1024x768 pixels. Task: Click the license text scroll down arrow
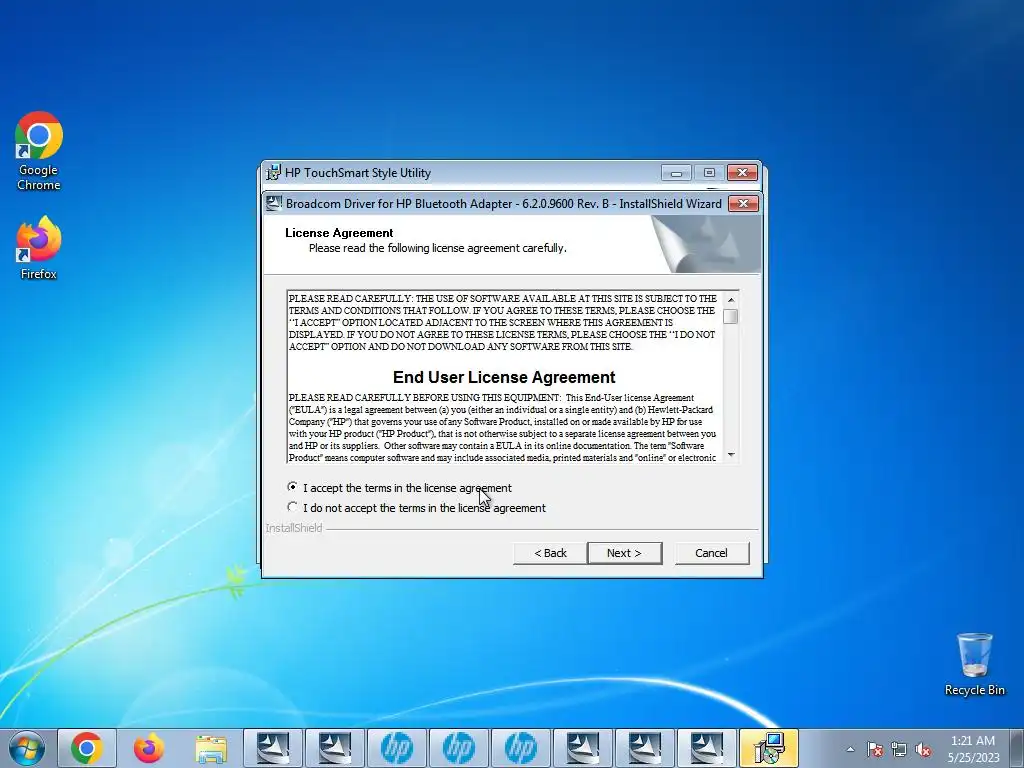(731, 455)
